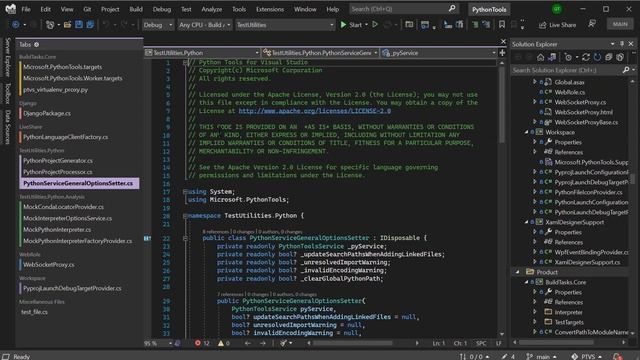Toggle Show All Files in Solution Explorer

point(620,57)
